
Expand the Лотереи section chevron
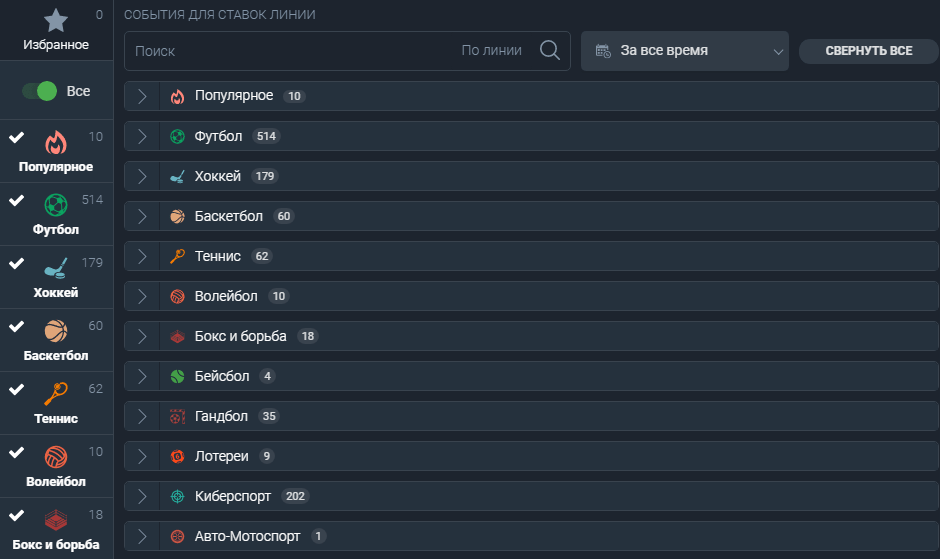[x=142, y=456]
